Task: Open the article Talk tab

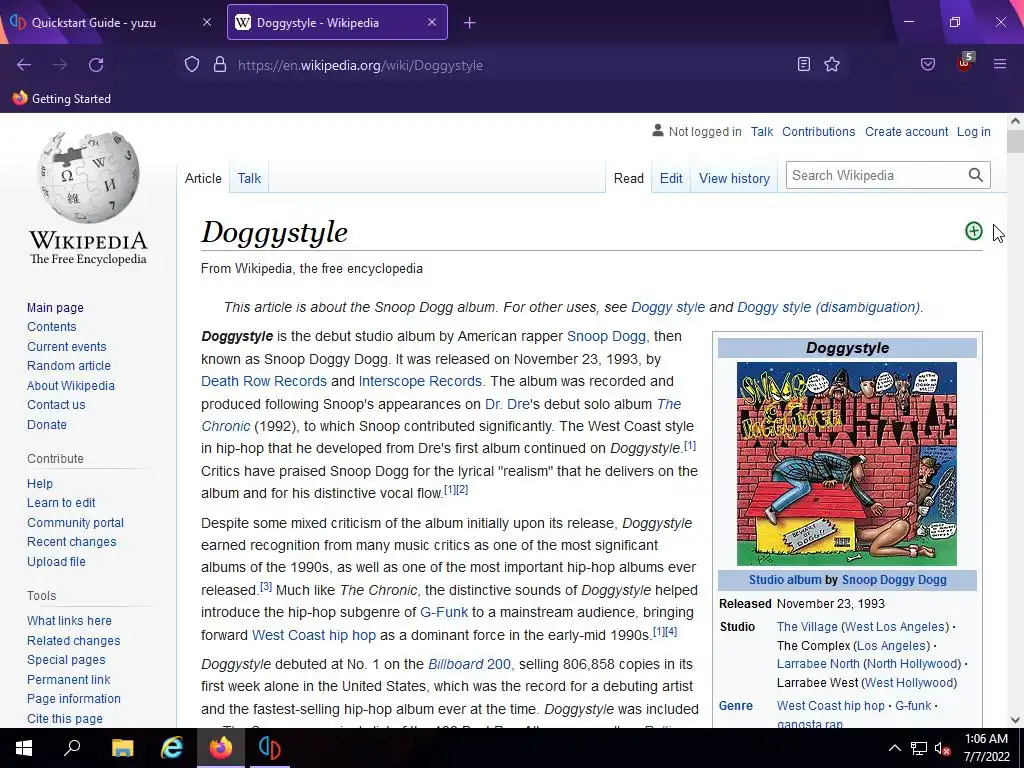Action: pos(249,178)
